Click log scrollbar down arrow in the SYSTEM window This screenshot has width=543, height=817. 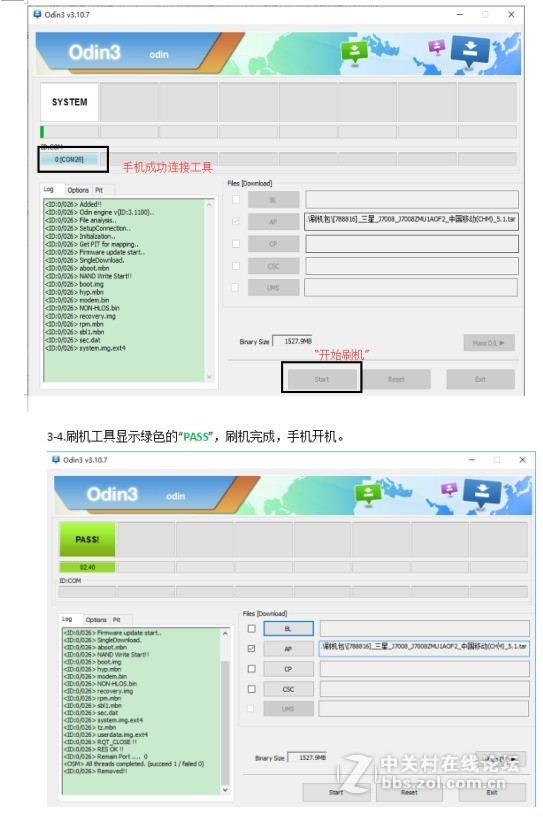pos(209,376)
